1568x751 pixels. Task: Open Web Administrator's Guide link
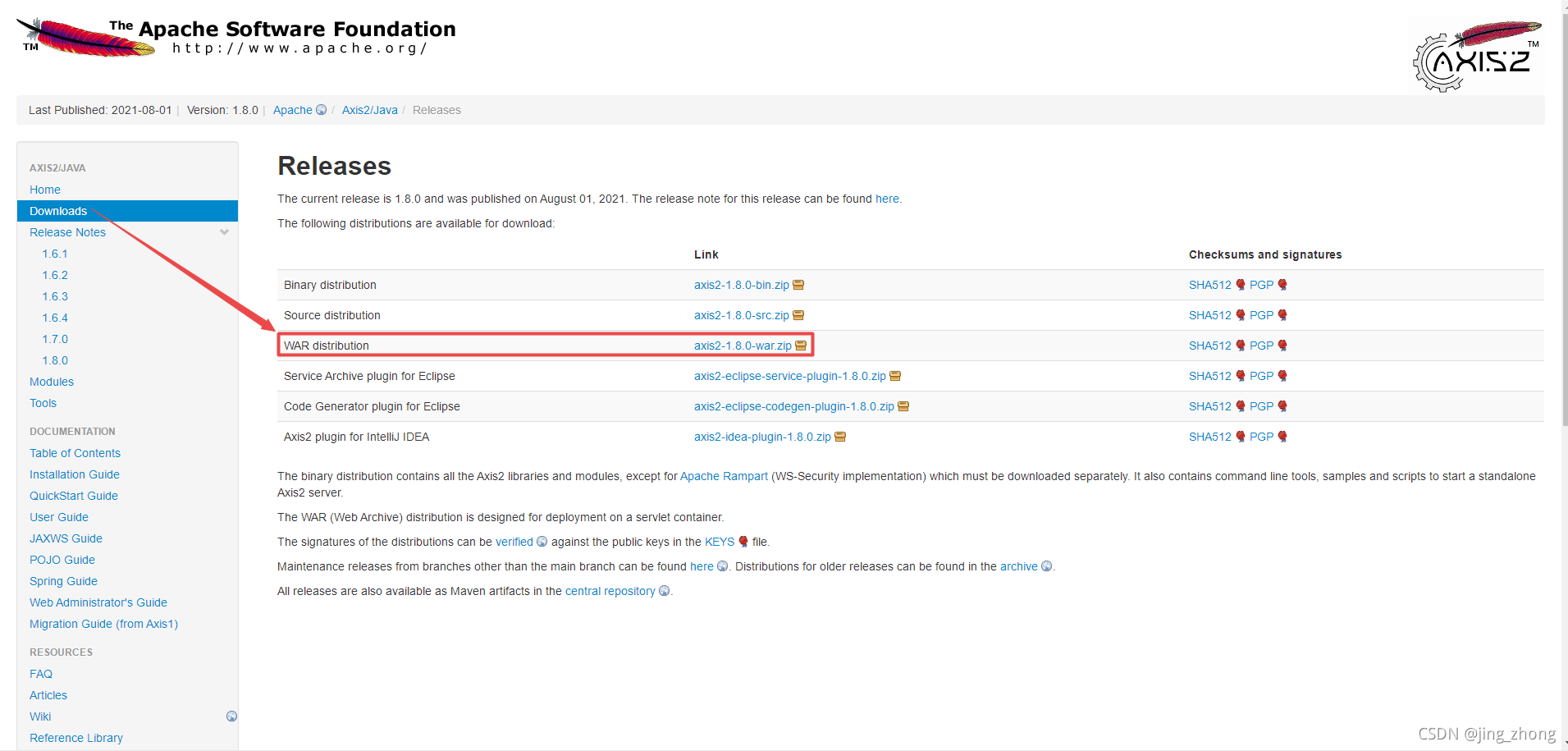[x=98, y=602]
